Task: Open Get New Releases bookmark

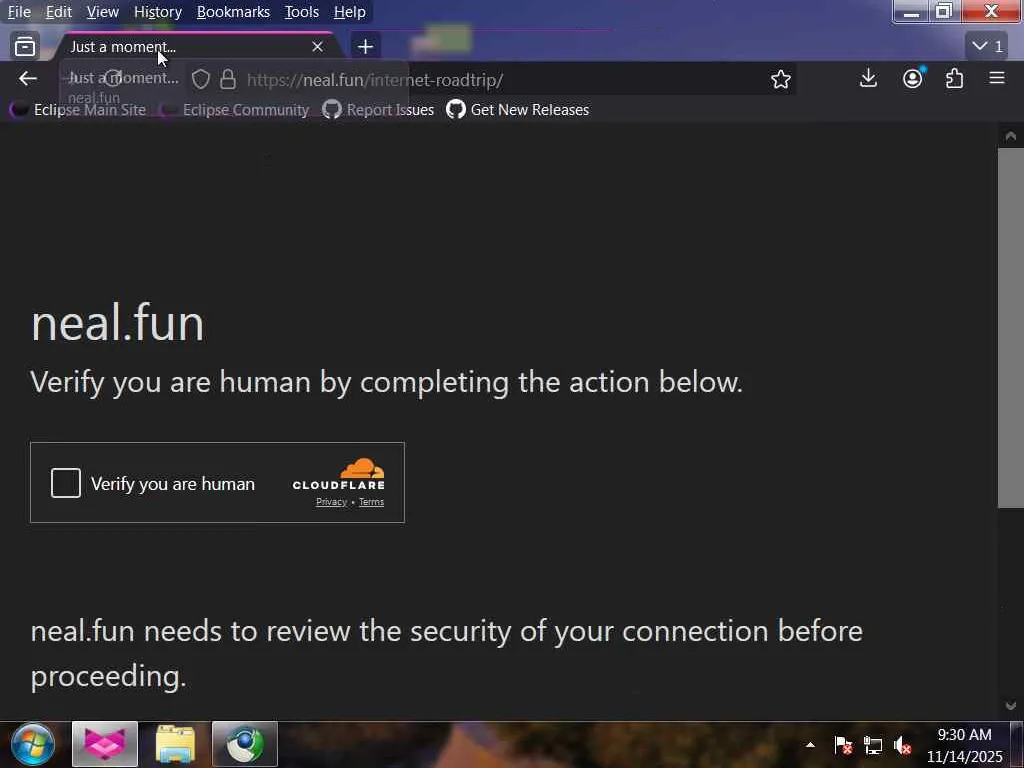Action: pyautogui.click(x=517, y=110)
